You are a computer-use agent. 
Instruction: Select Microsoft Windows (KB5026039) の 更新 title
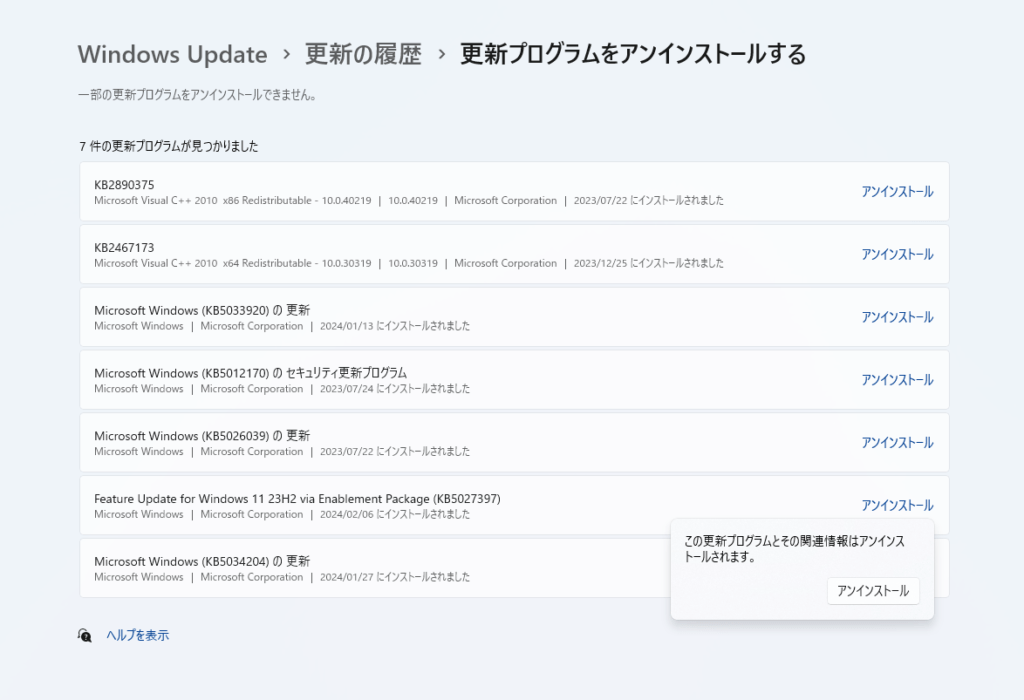pos(202,436)
